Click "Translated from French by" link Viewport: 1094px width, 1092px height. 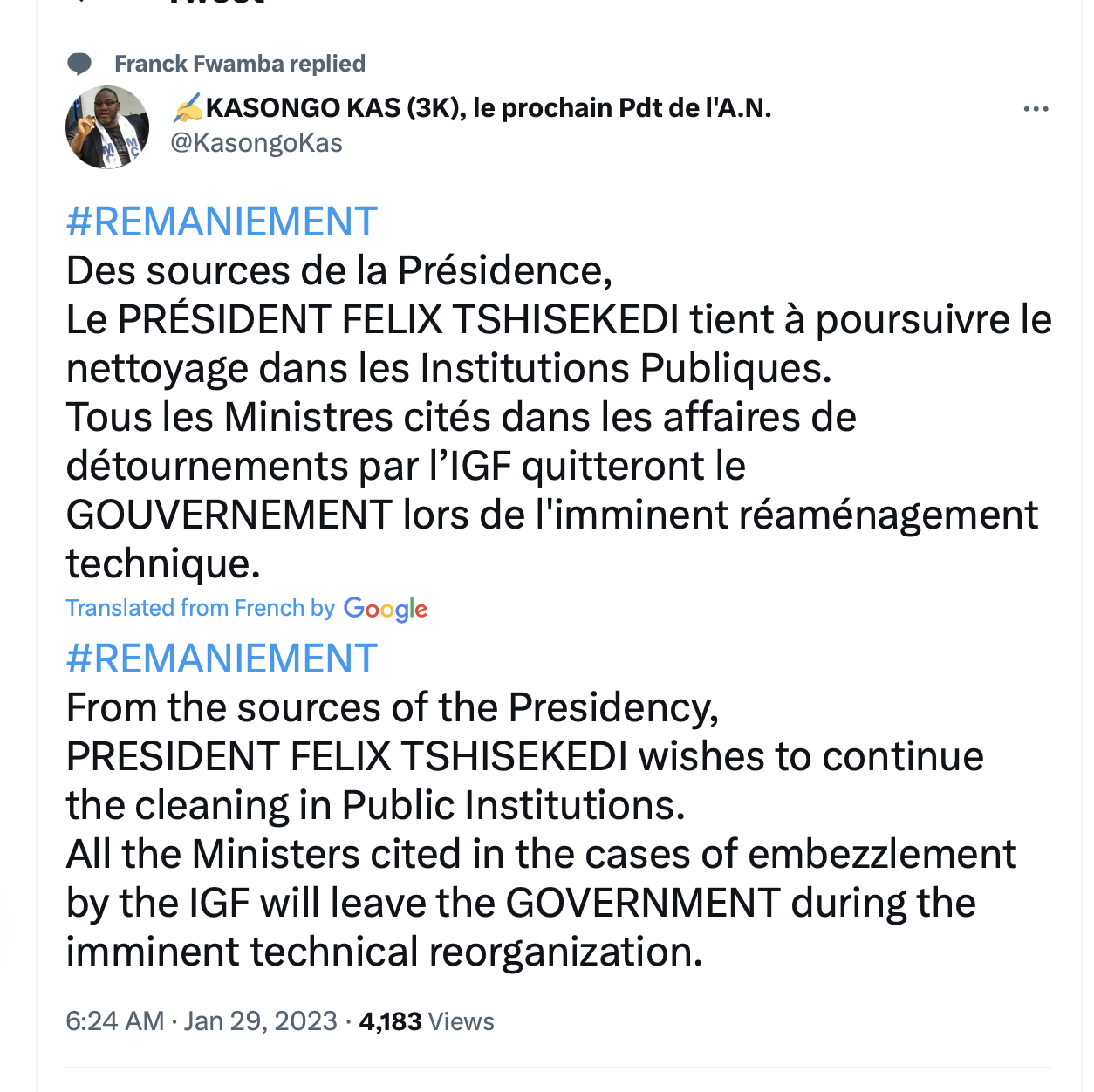[x=200, y=608]
